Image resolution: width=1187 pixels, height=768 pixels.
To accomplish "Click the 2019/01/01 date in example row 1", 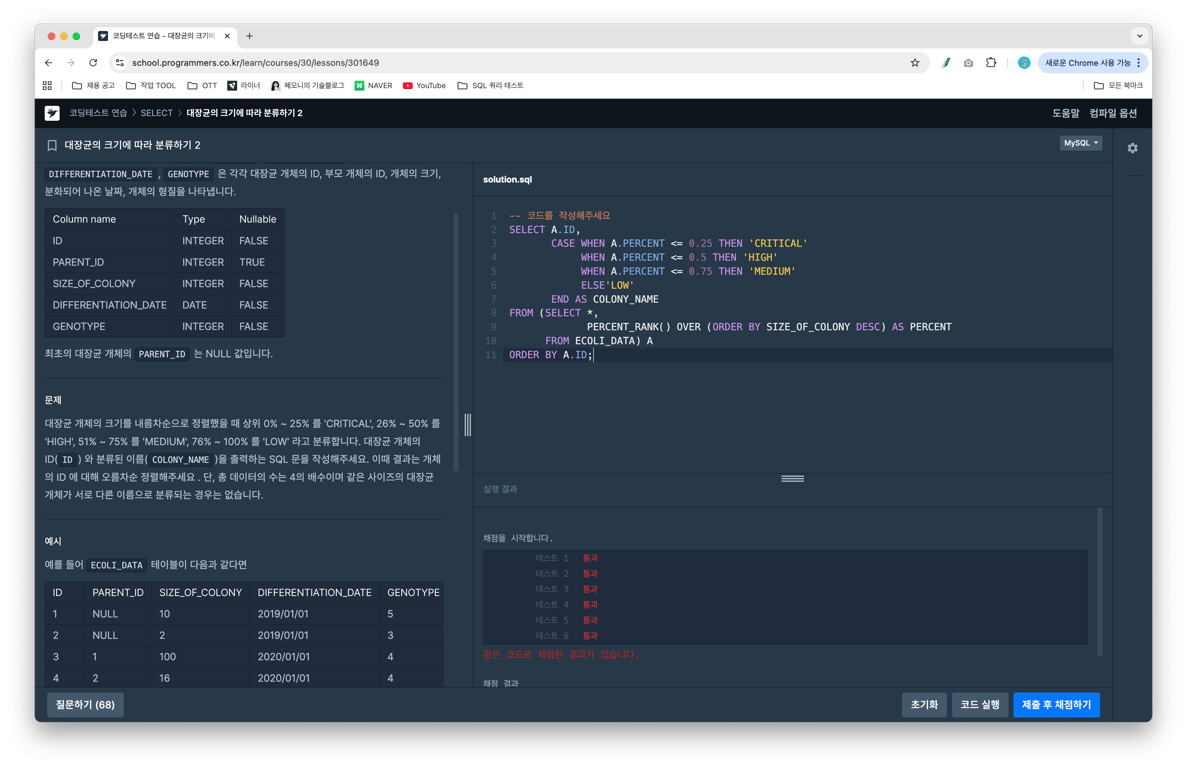I will click(283, 614).
